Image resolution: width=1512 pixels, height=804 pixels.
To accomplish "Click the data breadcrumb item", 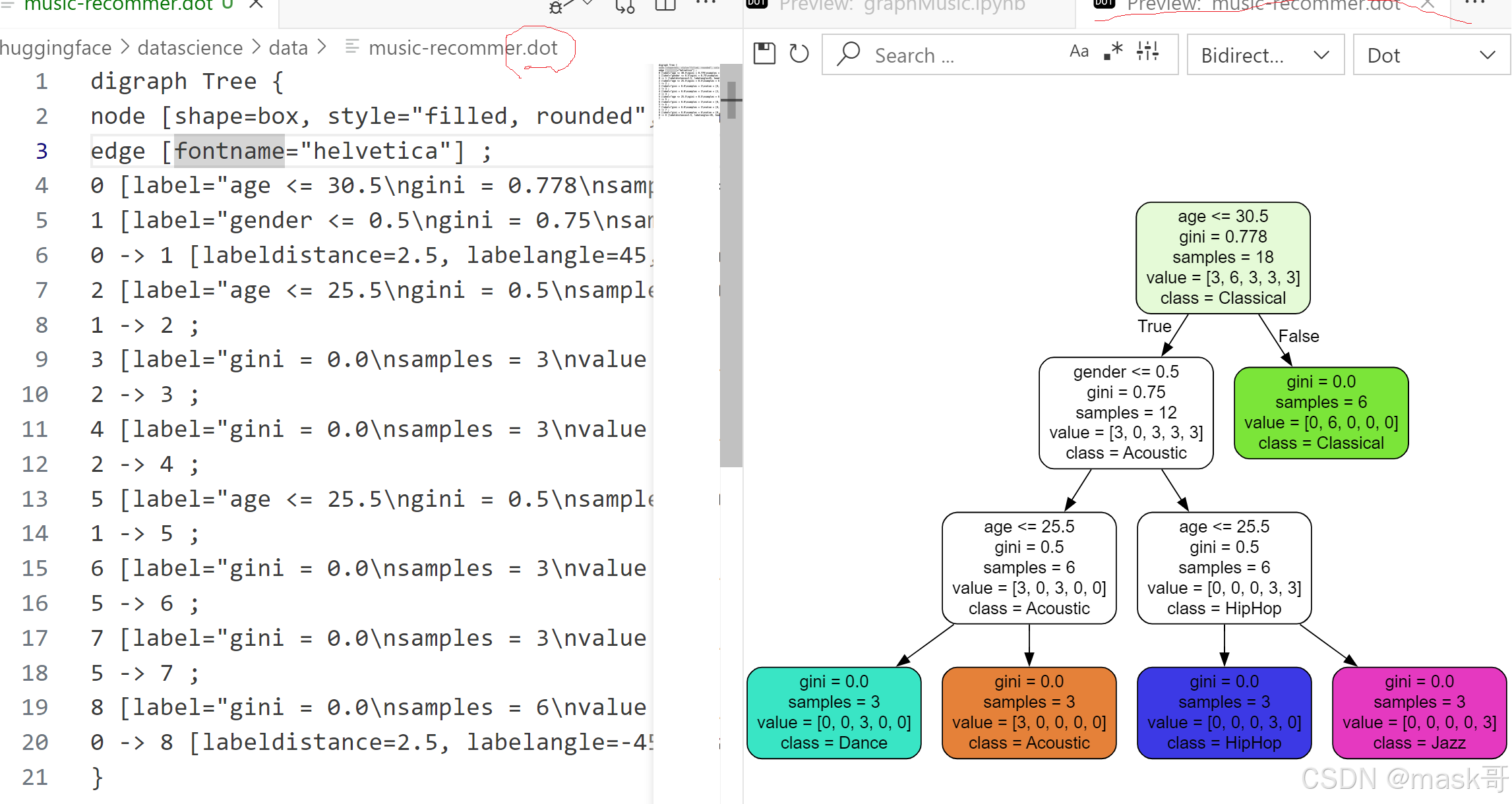I will [x=287, y=47].
